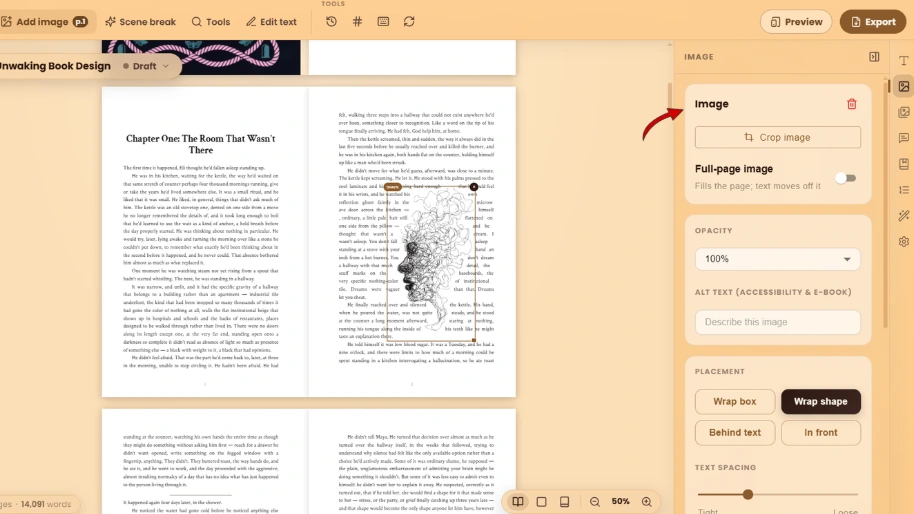
Task: Open the image gallery sidebar tab
Action: pyautogui.click(x=904, y=112)
